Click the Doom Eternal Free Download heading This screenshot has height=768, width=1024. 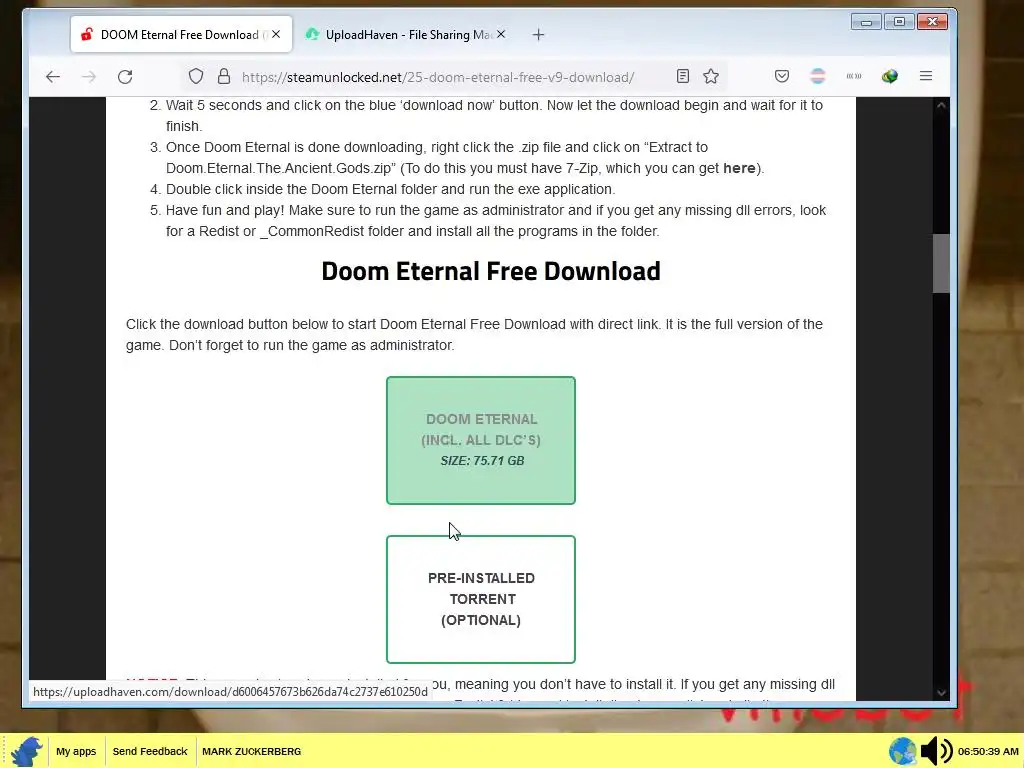(x=491, y=271)
